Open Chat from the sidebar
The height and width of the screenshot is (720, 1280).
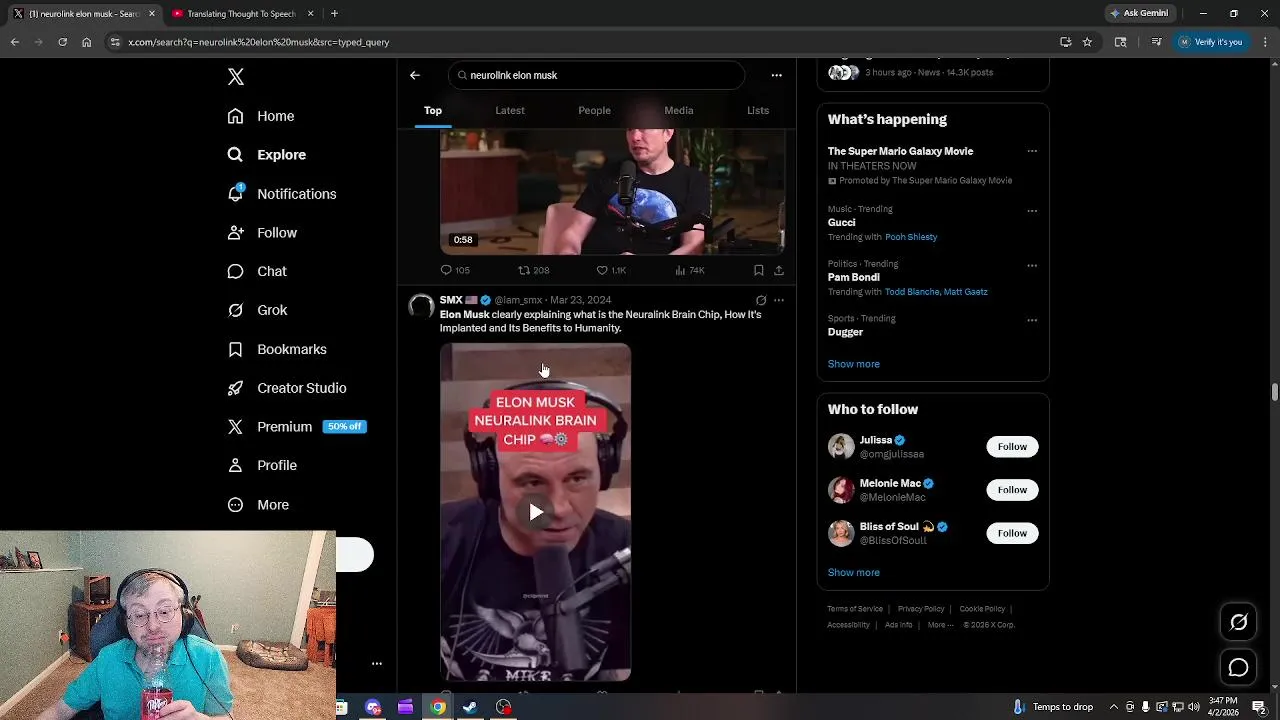257,272
